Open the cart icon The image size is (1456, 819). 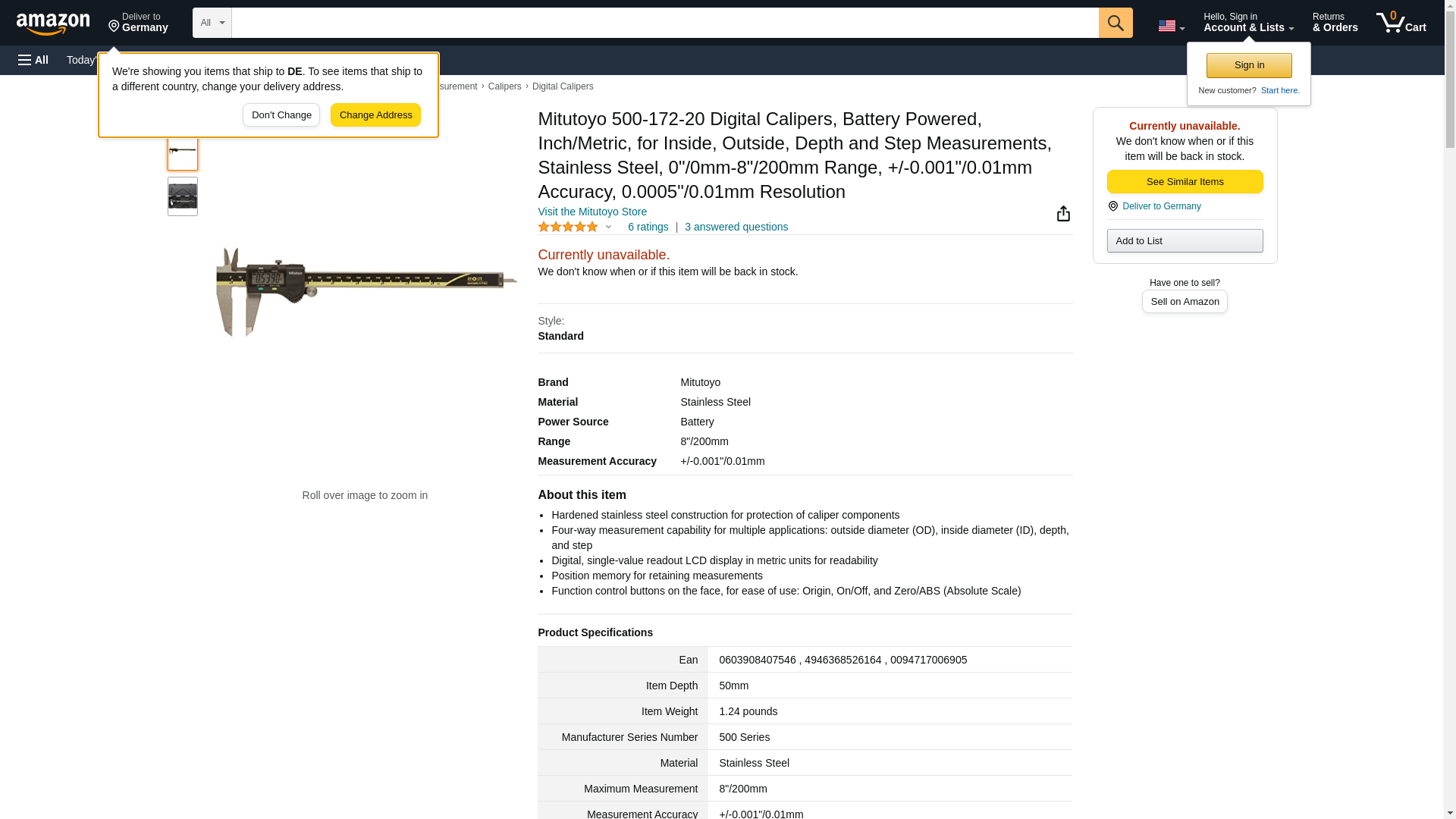[x=1401, y=23]
